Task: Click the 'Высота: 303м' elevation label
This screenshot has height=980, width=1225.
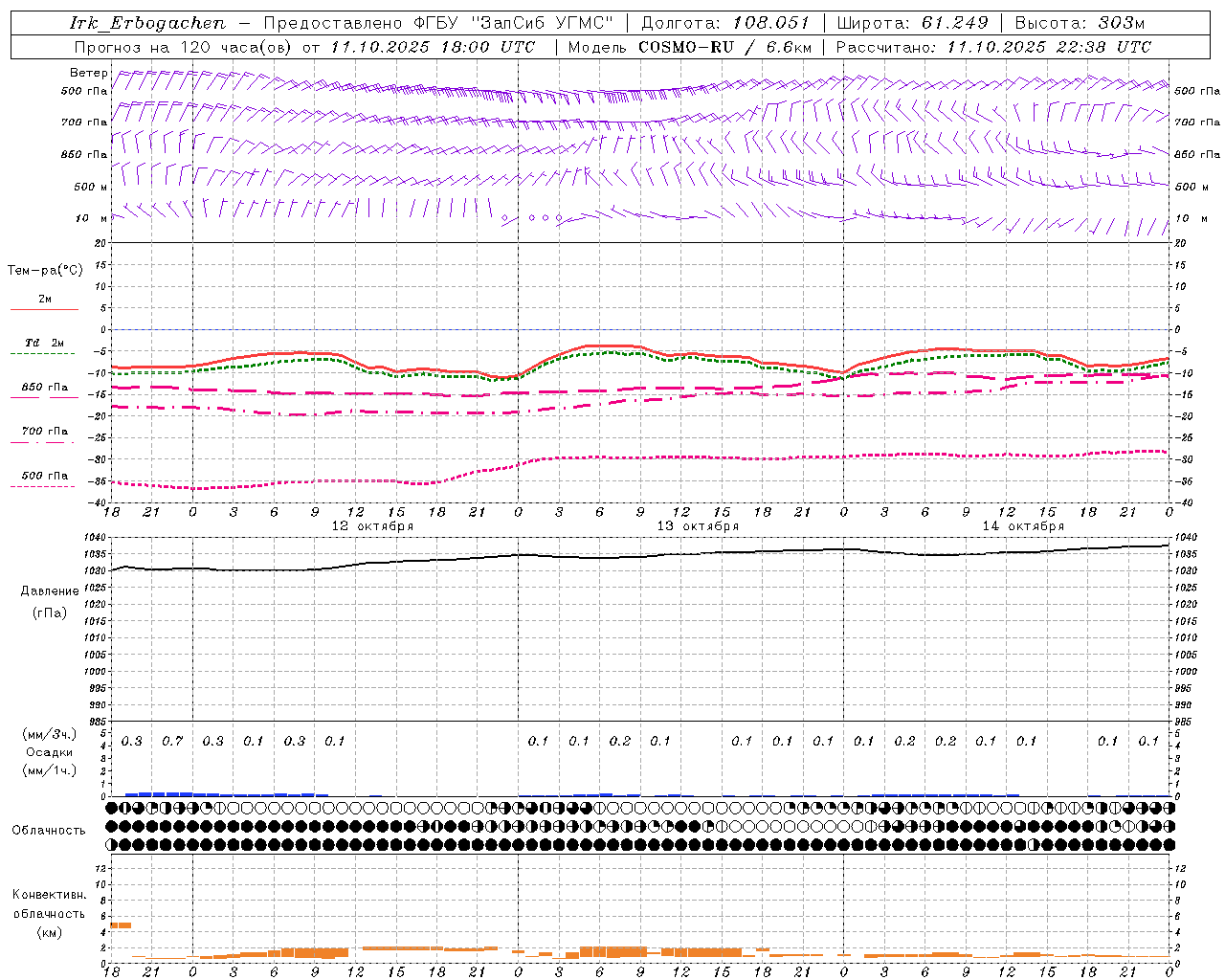Action: coord(1080,23)
